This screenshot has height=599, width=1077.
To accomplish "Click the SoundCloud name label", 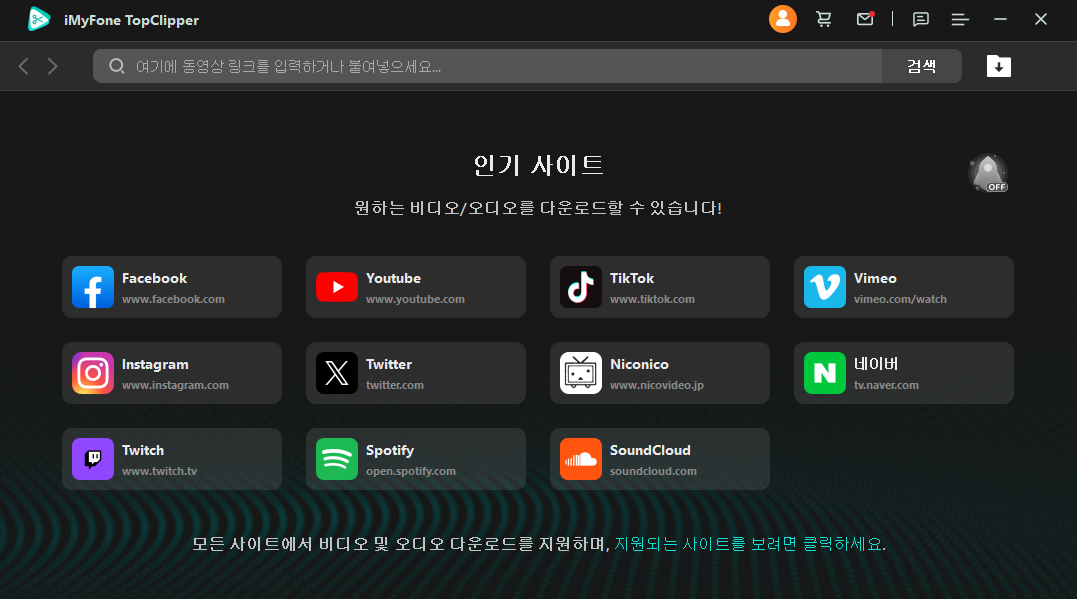I will point(650,450).
